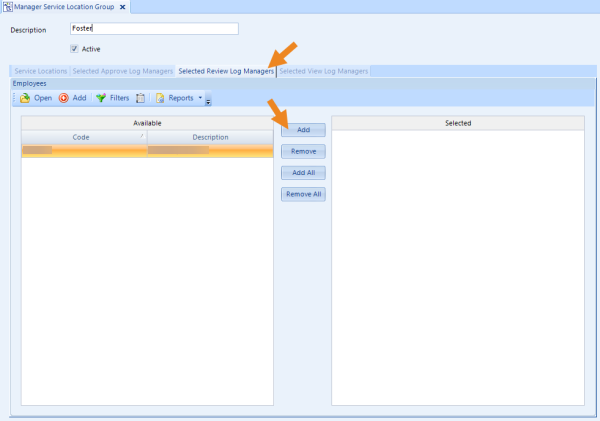Click the Open folder icon in Employees toolbar
Screen dimensions: 600x421
click(25, 98)
